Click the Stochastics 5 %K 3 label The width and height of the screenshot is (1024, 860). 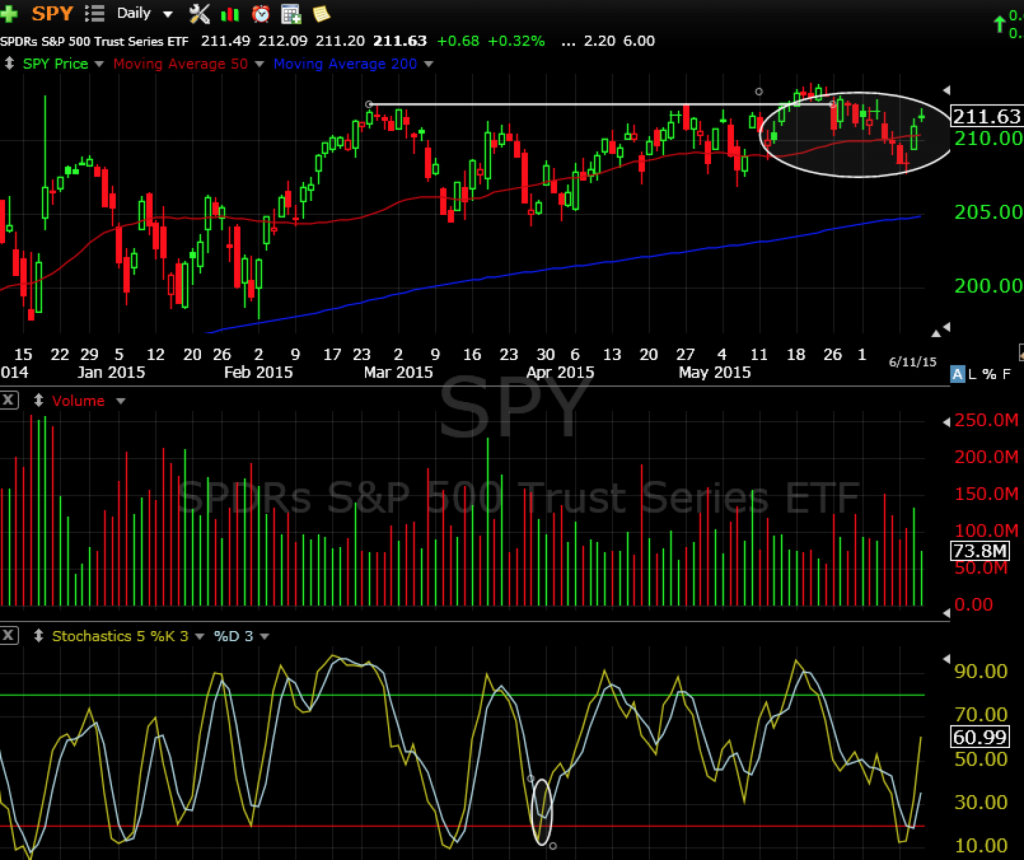(x=120, y=635)
